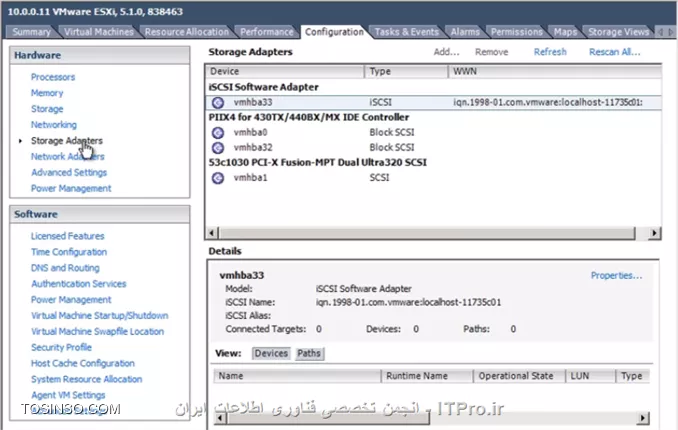
Task: Click the vmhba32 adapter icon
Action: tap(218, 148)
